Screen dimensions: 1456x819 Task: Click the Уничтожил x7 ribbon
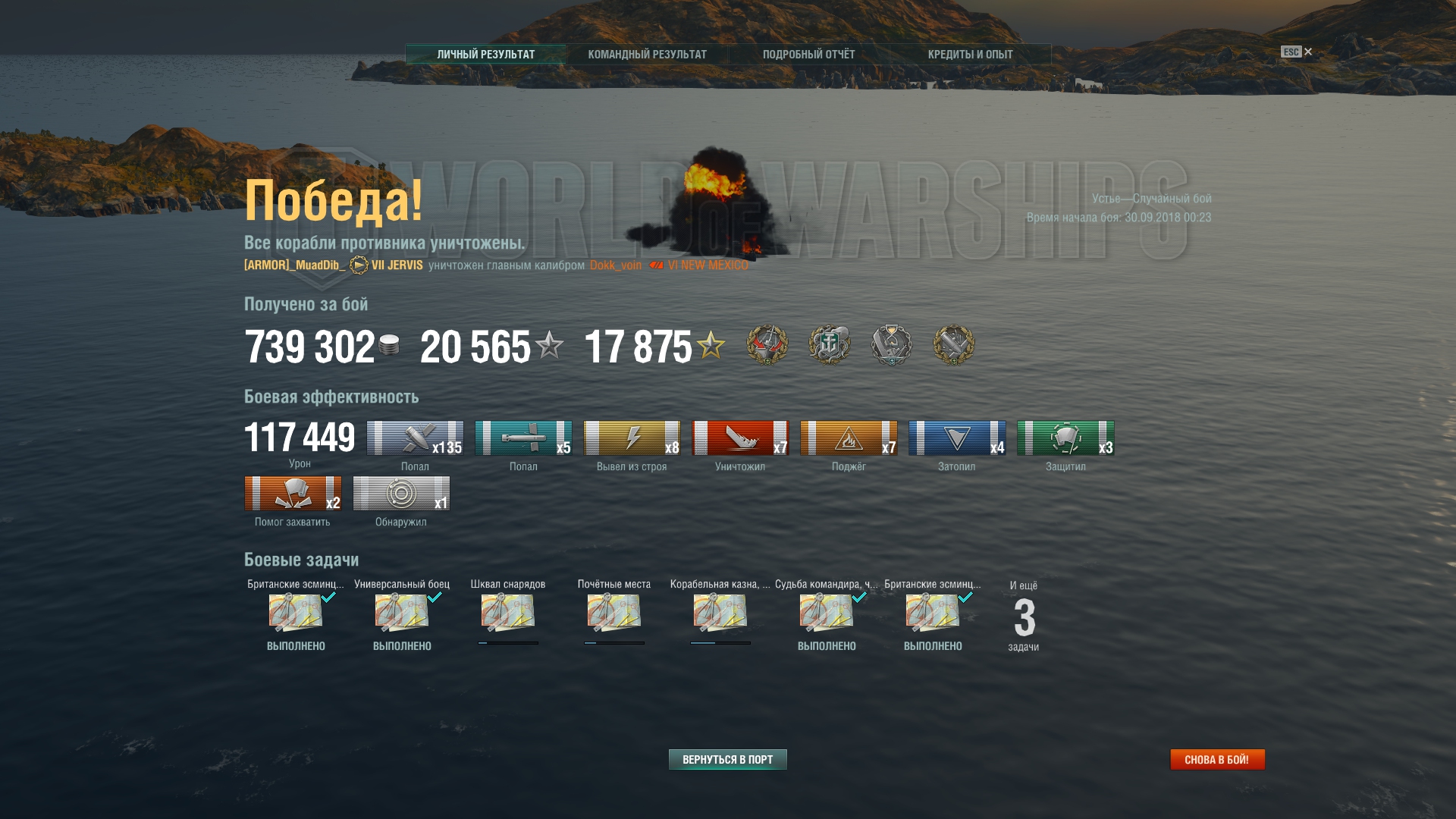740,438
